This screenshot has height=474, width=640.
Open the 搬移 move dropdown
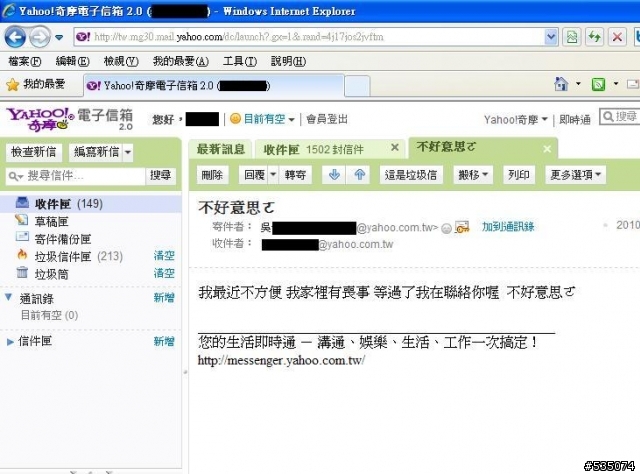473,175
